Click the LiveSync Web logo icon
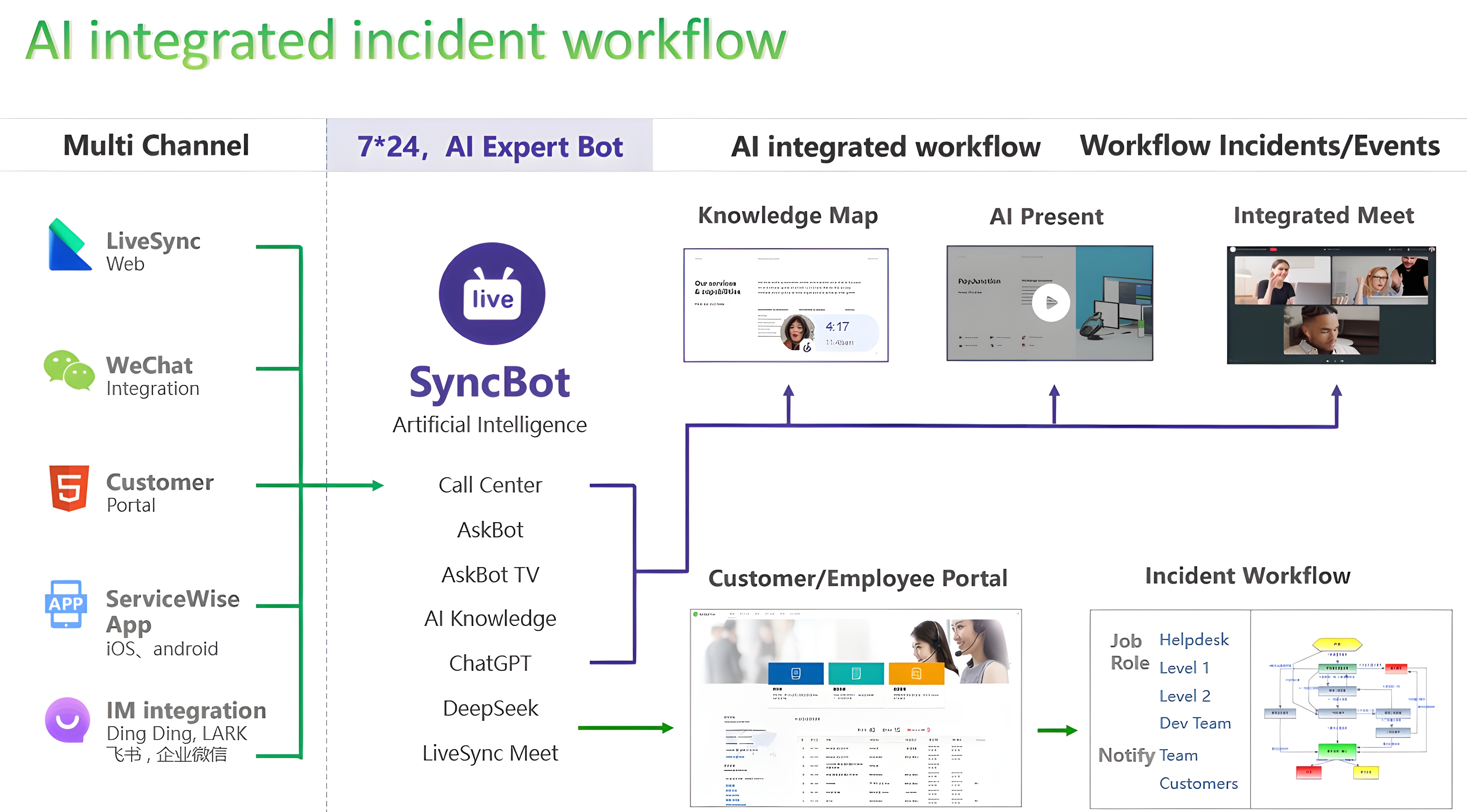 pos(70,245)
